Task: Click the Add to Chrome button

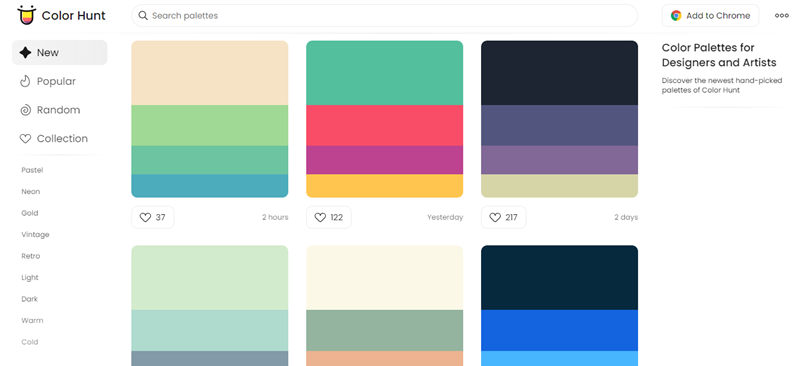Action: [x=710, y=16]
